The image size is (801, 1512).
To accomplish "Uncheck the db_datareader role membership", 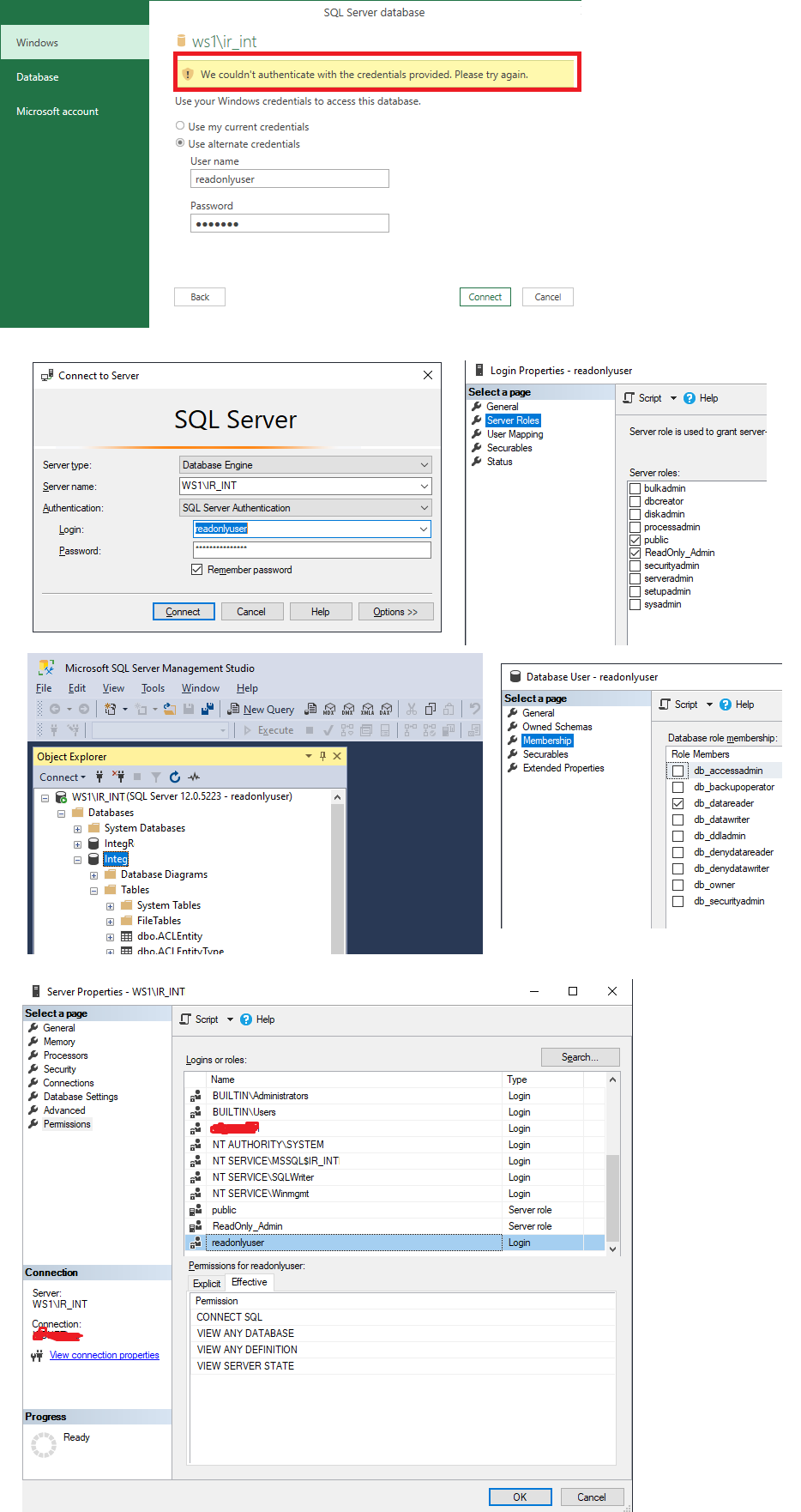I will [x=678, y=803].
